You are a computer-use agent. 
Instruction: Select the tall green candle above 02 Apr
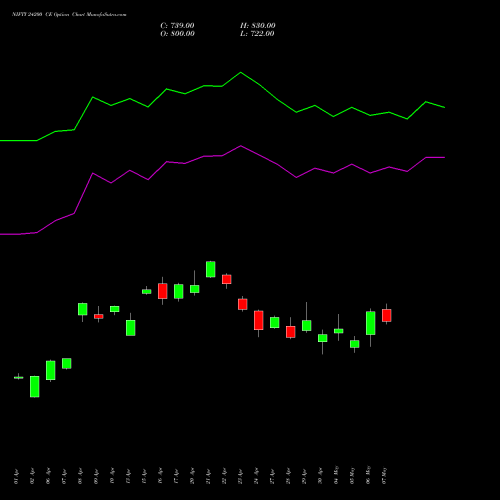coord(35,387)
